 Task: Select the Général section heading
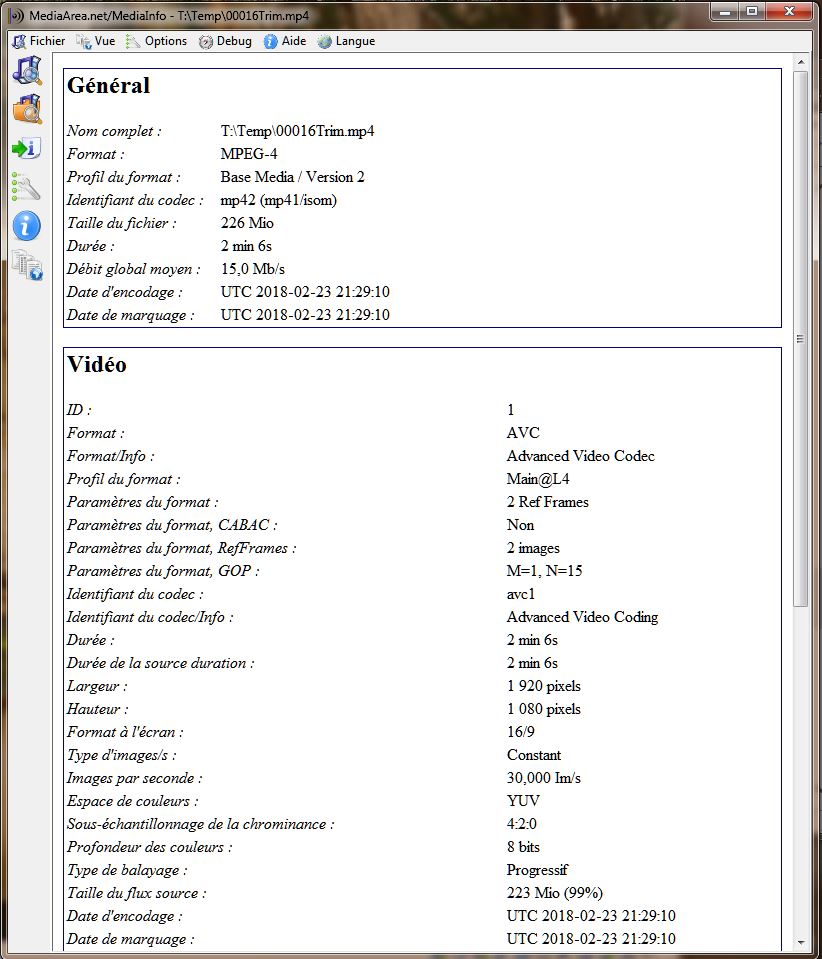[x=108, y=85]
